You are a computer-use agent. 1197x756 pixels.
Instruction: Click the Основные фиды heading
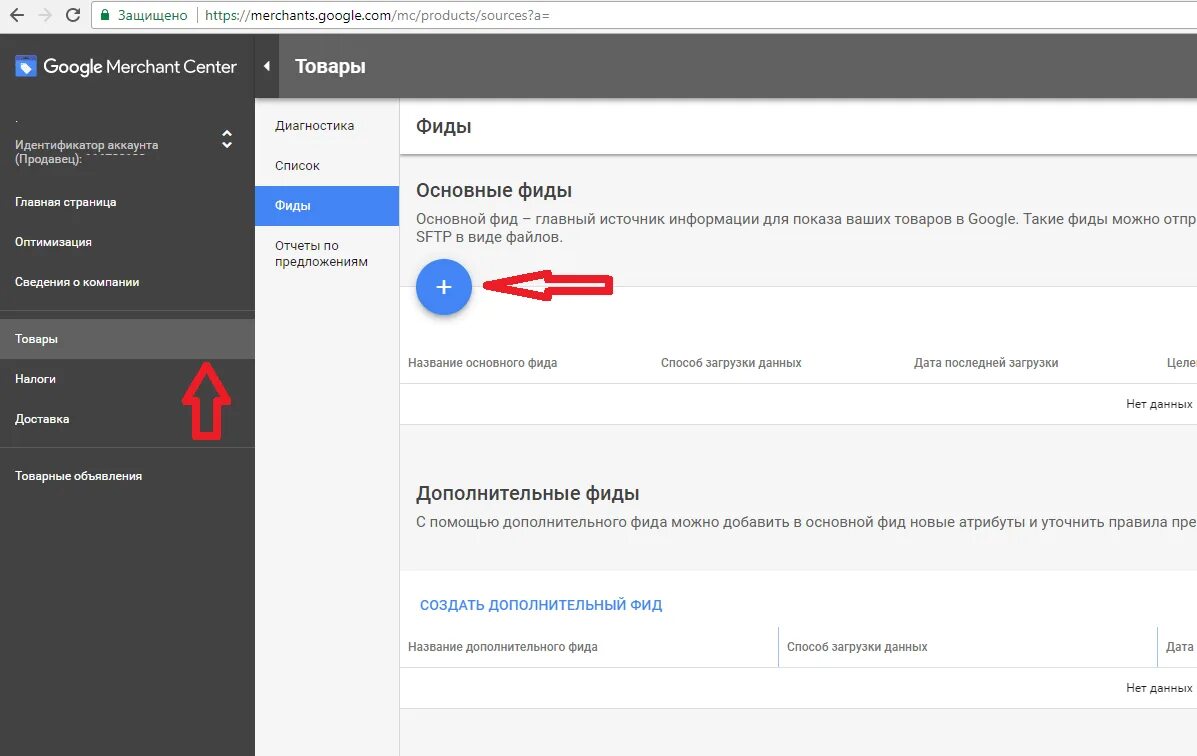click(493, 190)
